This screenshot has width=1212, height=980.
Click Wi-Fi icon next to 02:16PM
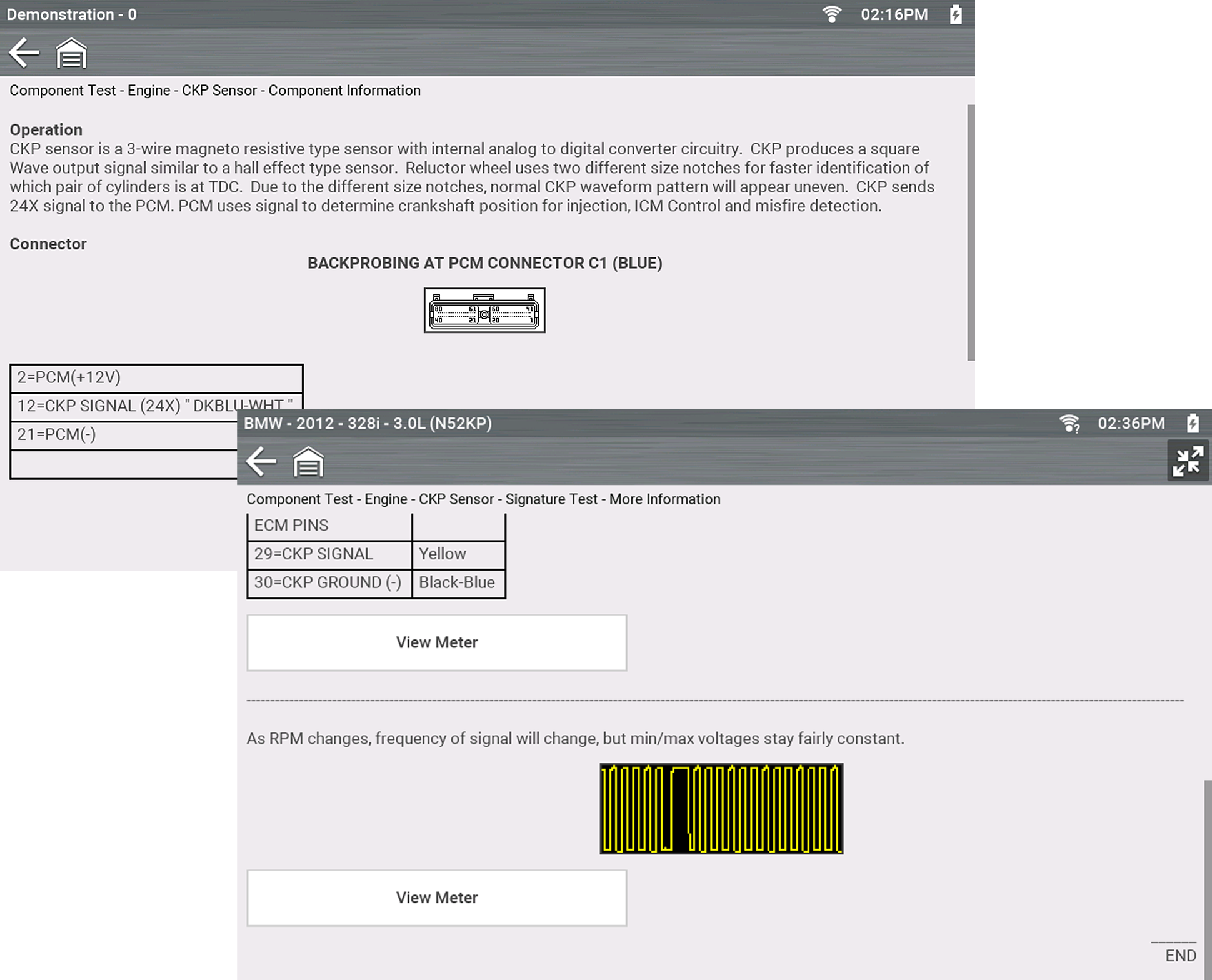[831, 14]
